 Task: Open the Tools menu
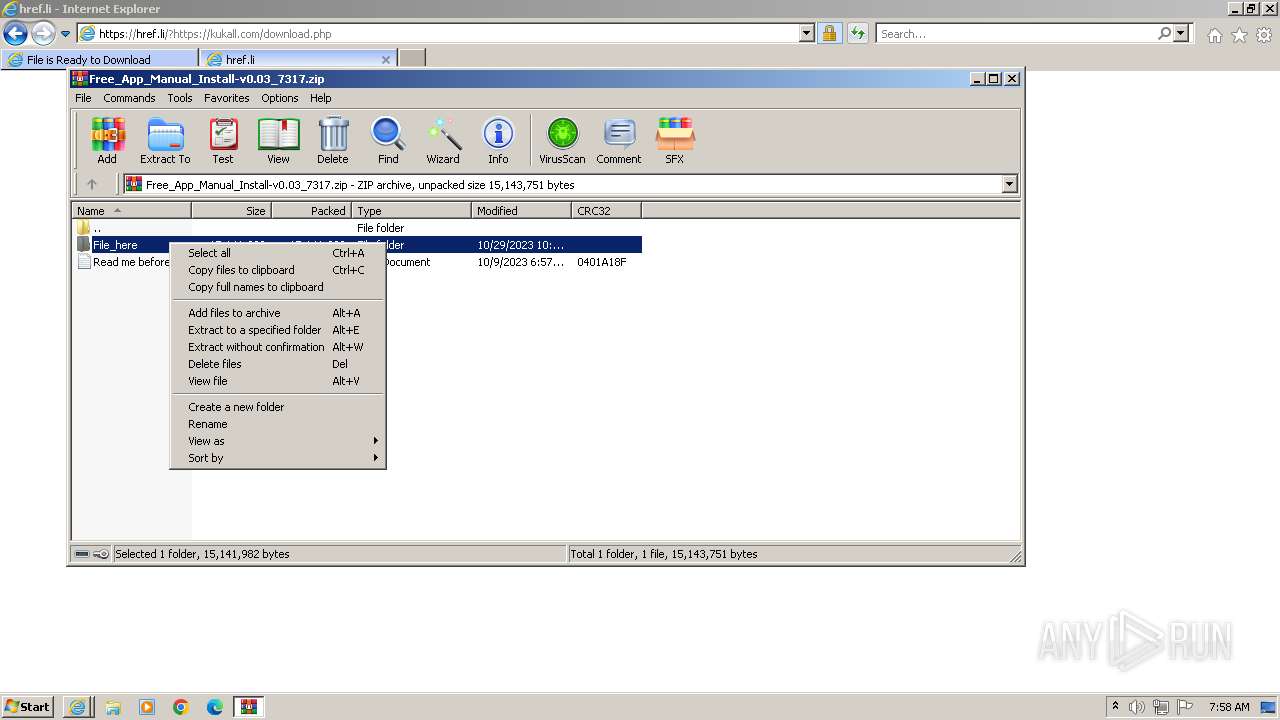point(180,98)
